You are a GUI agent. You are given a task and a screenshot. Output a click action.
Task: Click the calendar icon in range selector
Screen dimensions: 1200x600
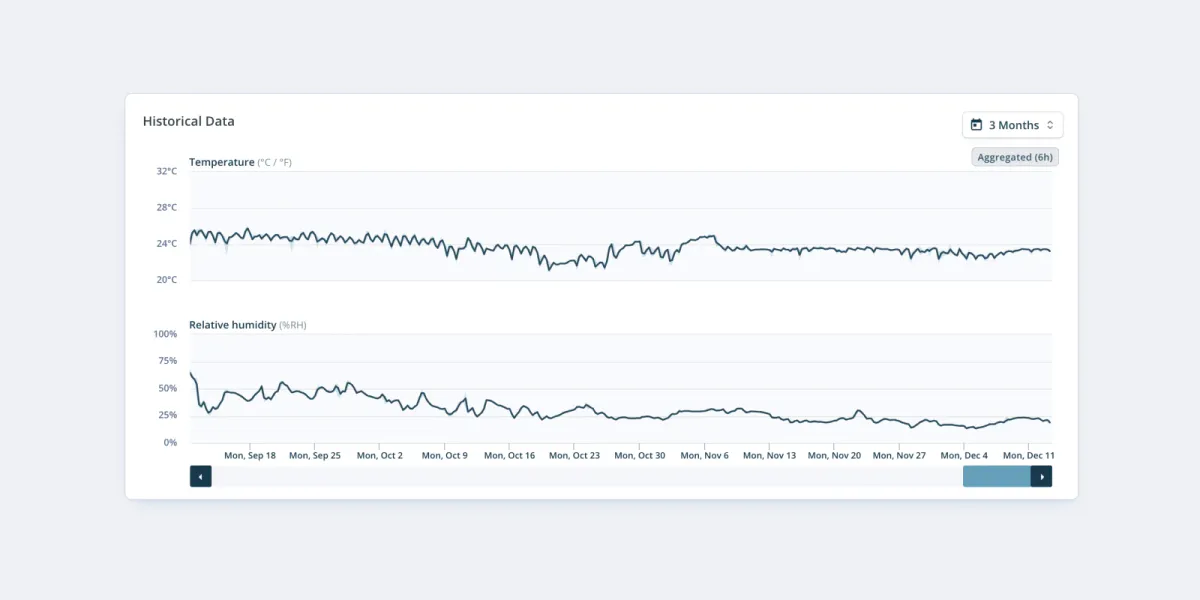coord(976,125)
